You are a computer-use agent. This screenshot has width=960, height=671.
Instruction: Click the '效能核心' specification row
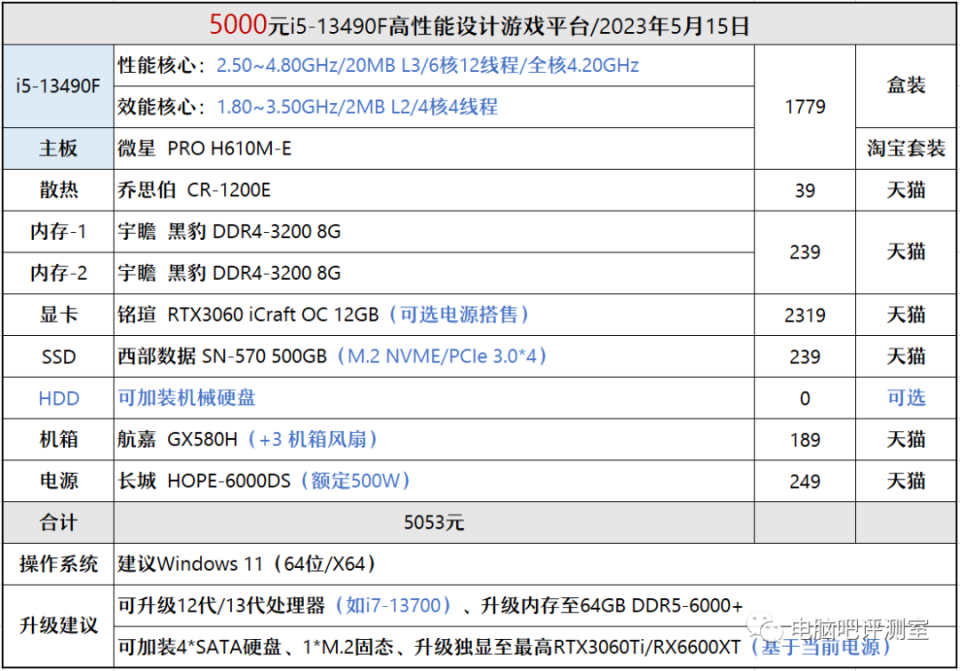point(434,107)
